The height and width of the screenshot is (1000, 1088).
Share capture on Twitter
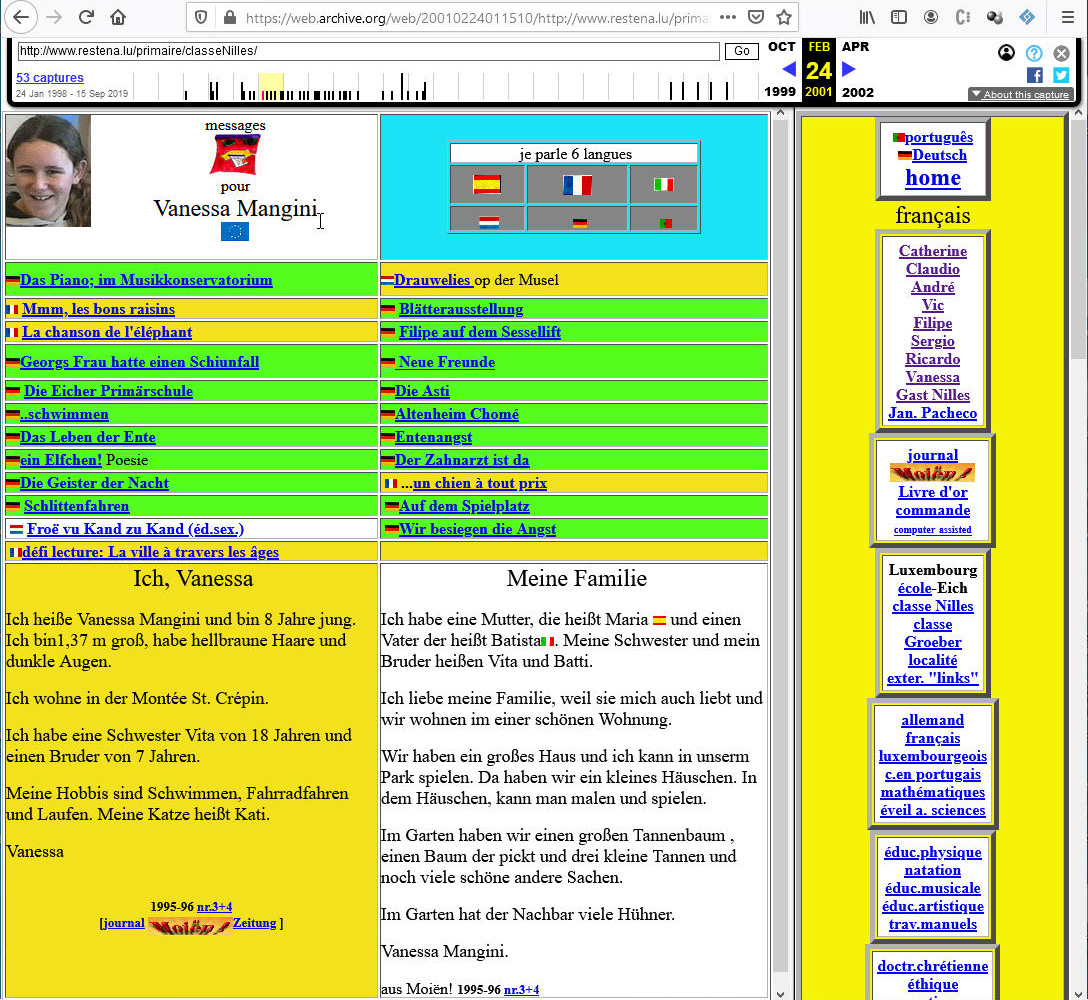point(1061,75)
